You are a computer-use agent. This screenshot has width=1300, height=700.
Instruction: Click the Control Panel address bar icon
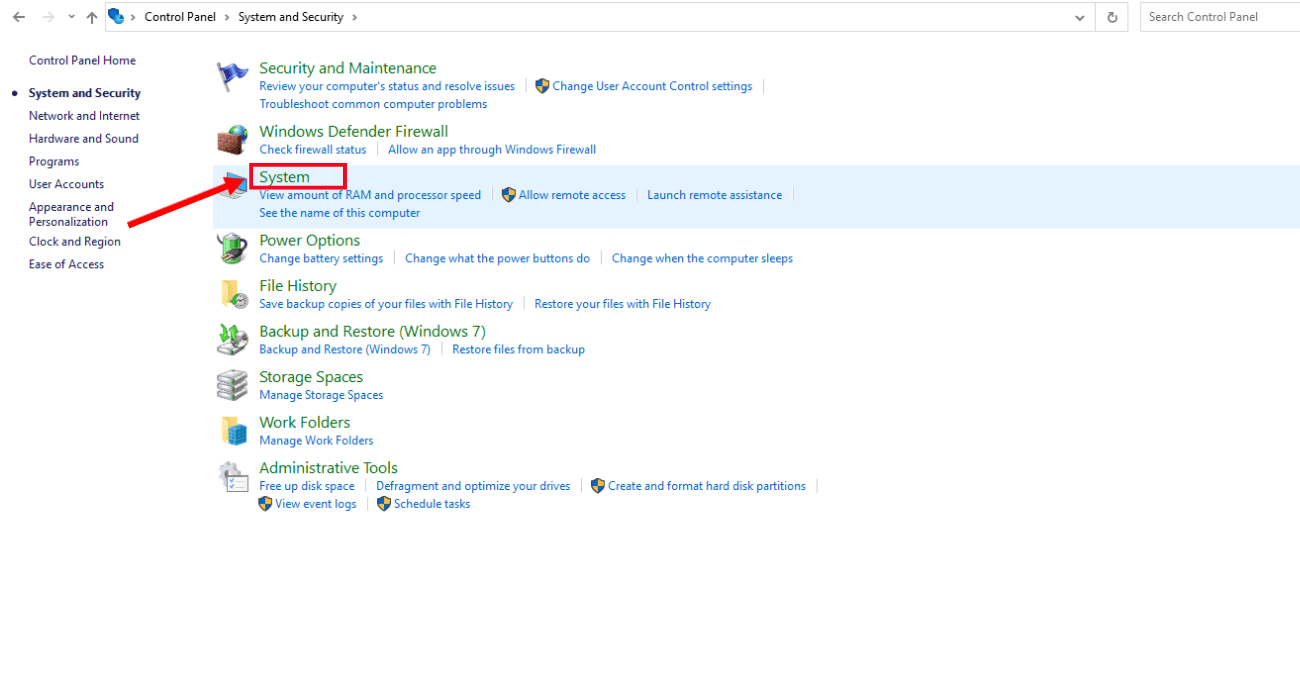tap(116, 16)
